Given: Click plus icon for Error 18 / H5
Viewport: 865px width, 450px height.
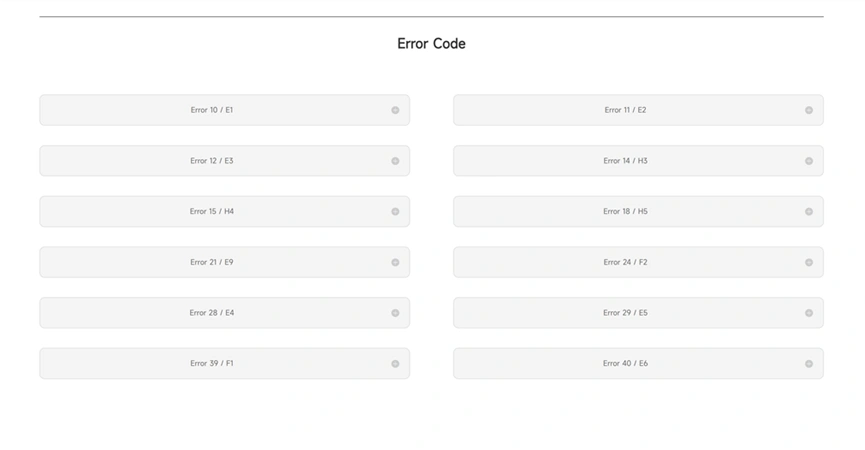Looking at the screenshot, I should [809, 212].
